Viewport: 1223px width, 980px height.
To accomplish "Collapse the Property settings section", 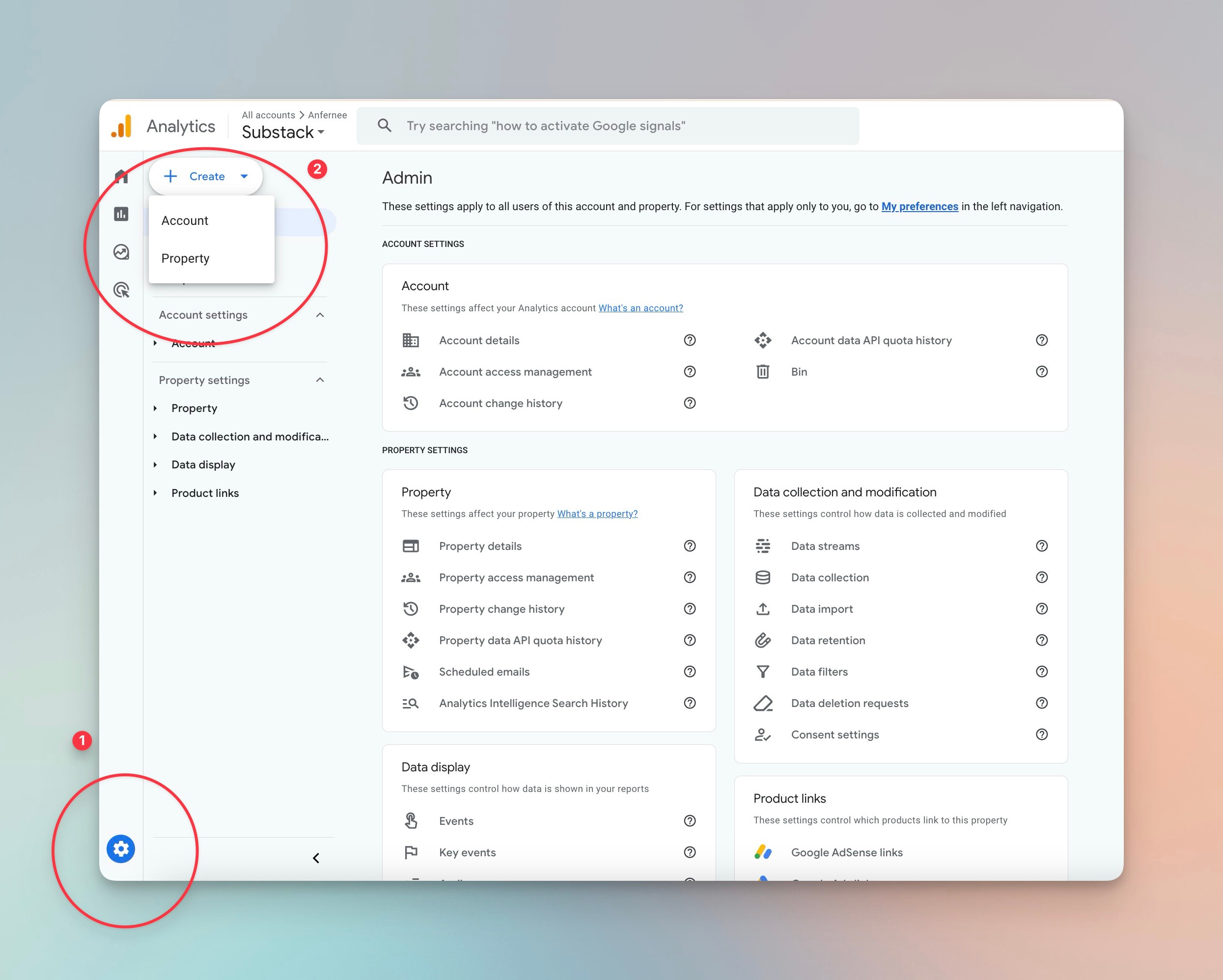I will [320, 380].
